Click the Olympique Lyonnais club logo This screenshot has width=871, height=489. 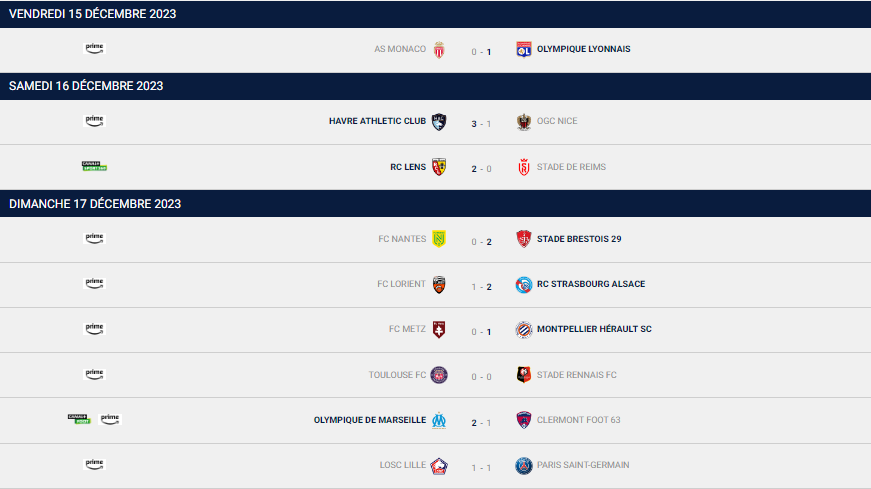(x=522, y=49)
